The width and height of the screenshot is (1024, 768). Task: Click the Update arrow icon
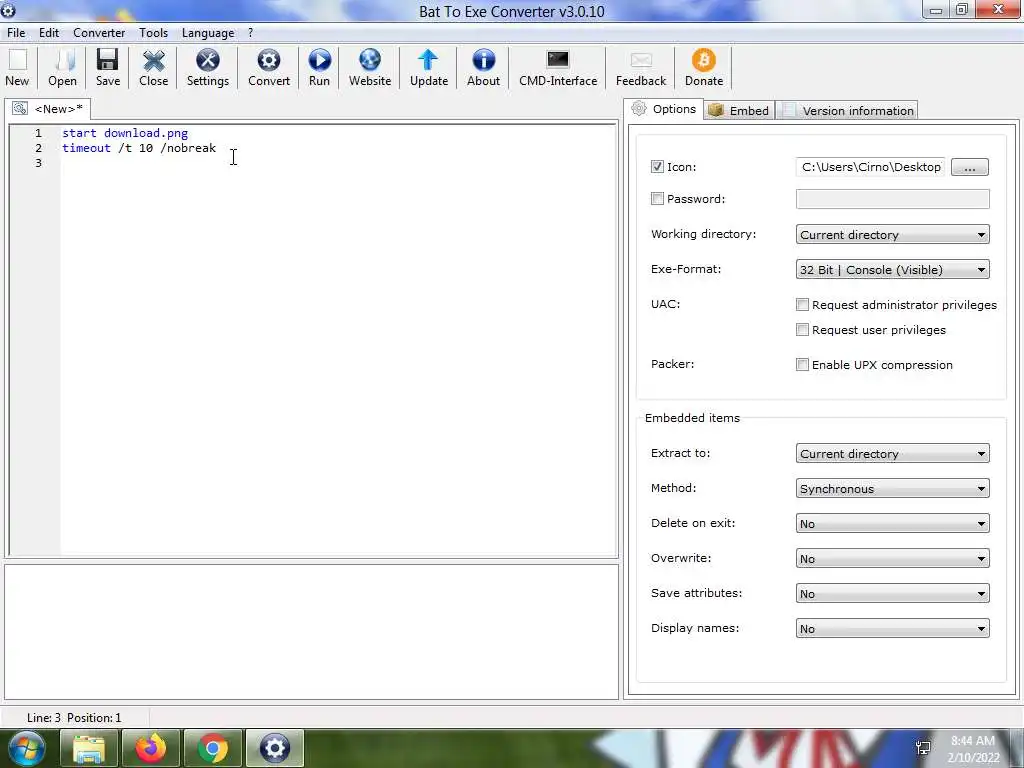tap(428, 60)
